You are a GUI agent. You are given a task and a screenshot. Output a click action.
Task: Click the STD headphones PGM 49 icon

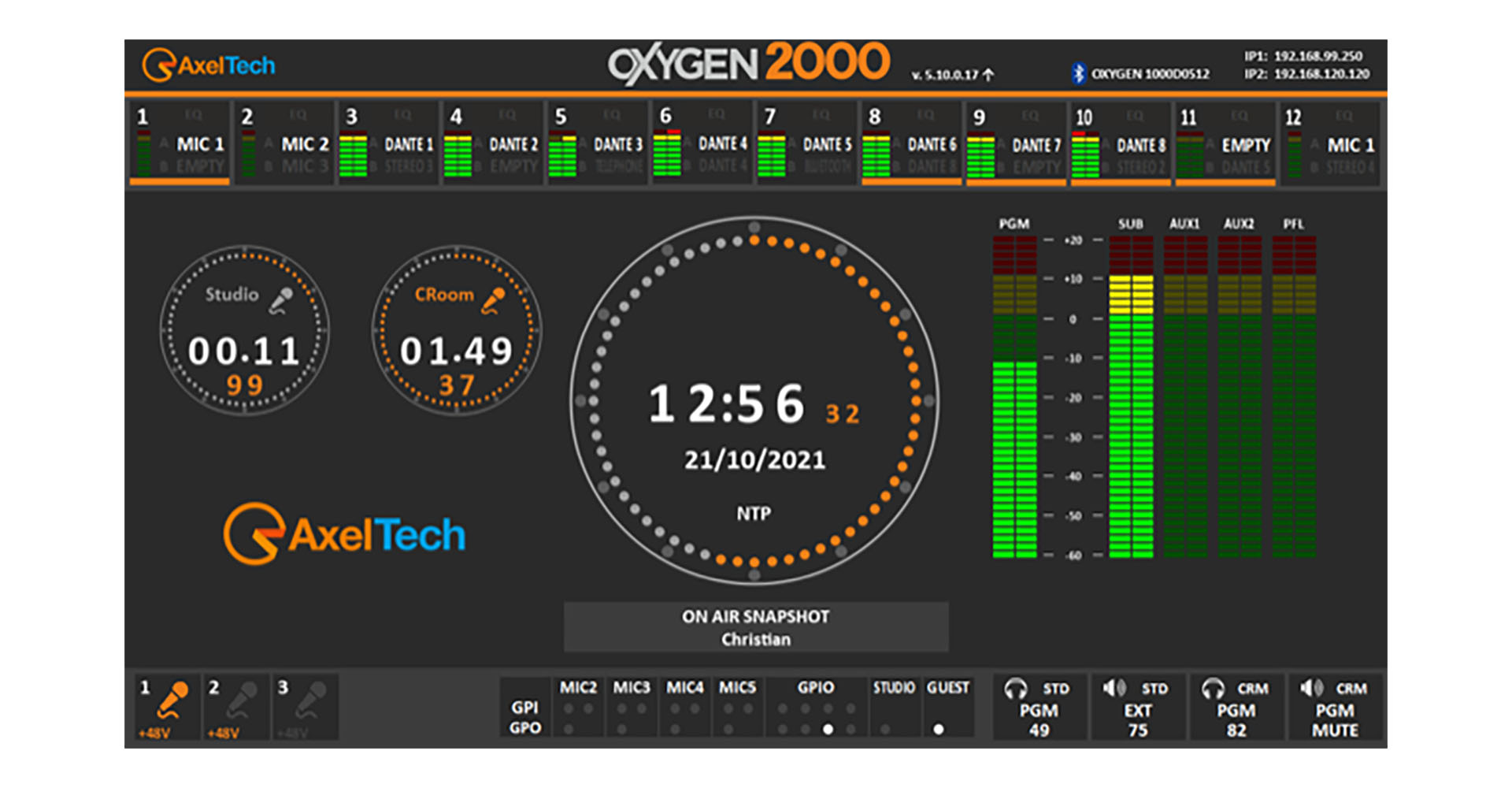coord(1016,689)
